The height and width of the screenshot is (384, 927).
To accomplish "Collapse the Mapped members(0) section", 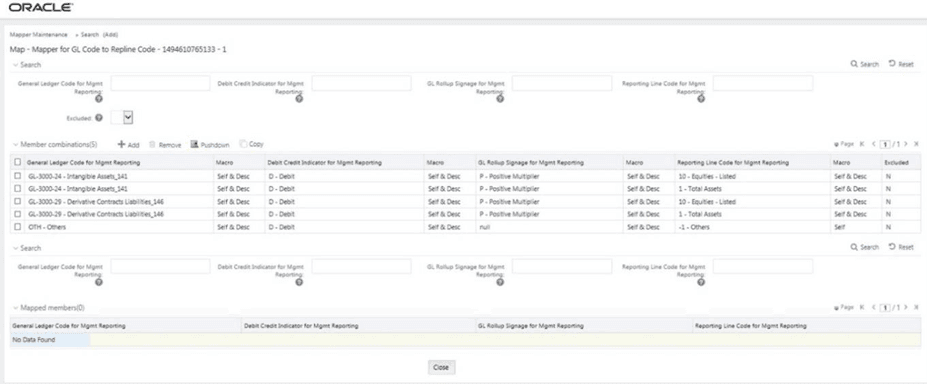I will tap(15, 308).
